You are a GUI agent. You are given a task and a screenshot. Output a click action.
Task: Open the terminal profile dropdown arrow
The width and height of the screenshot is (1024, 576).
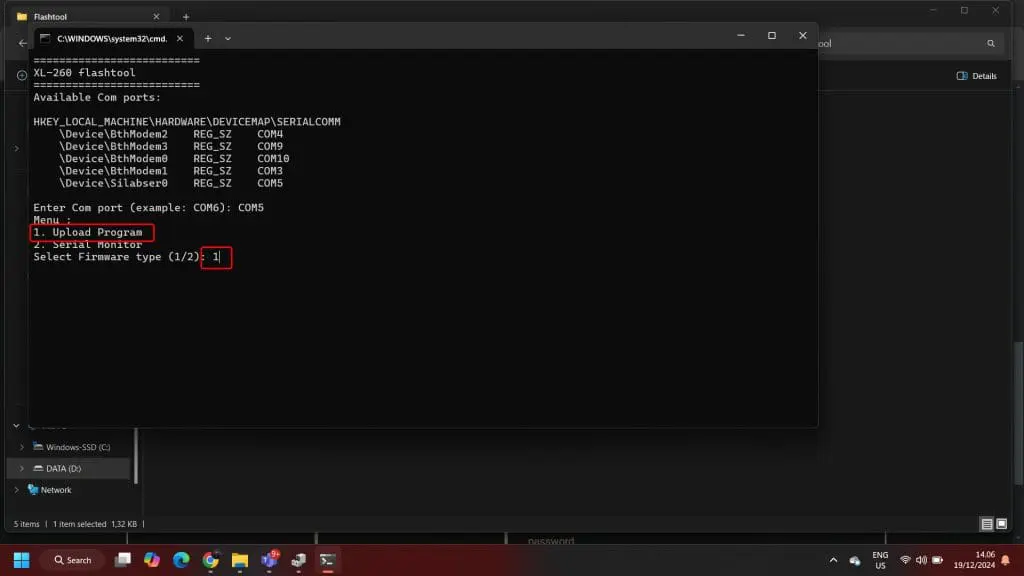228,38
